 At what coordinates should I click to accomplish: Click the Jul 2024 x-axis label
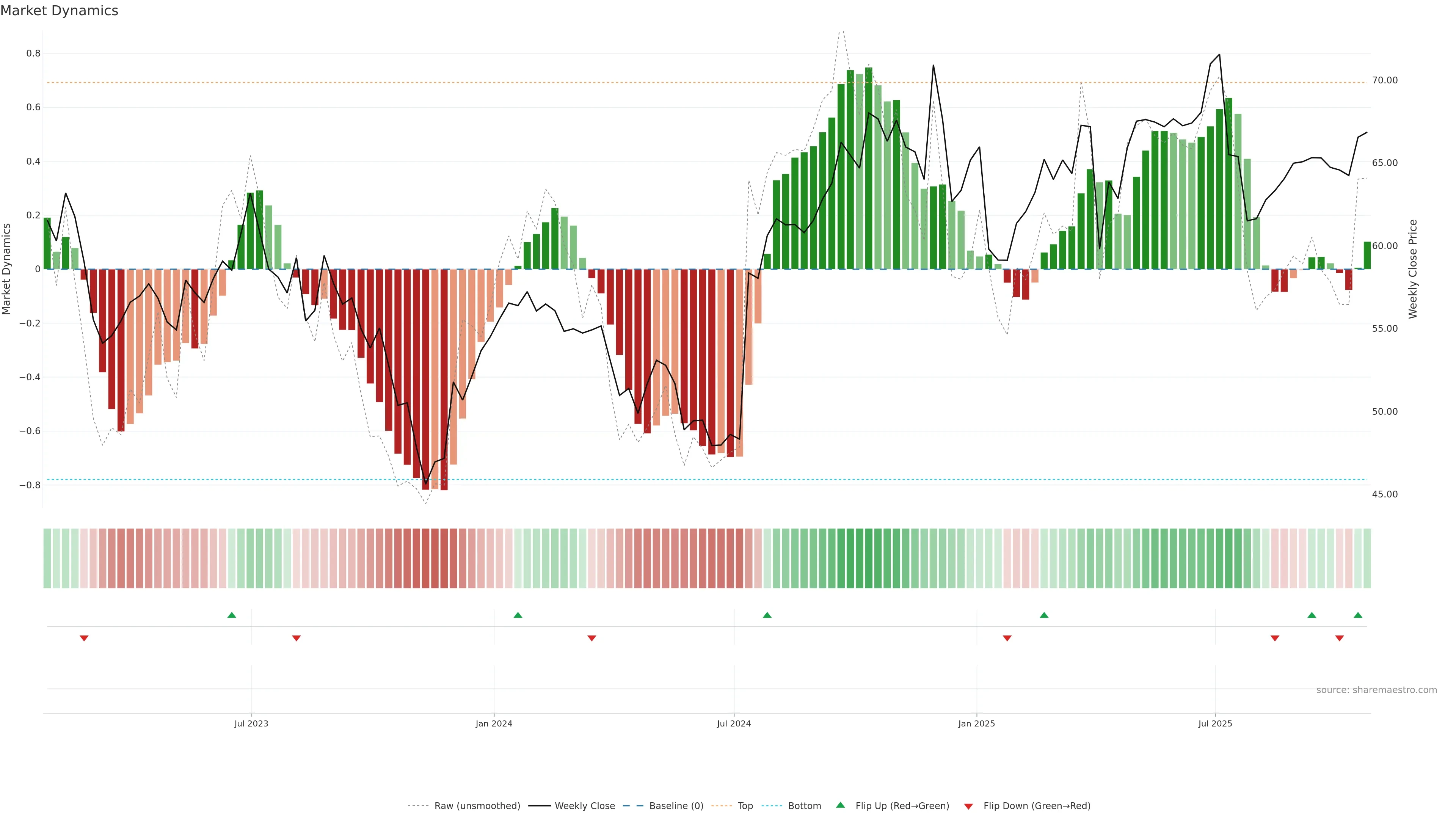734,724
